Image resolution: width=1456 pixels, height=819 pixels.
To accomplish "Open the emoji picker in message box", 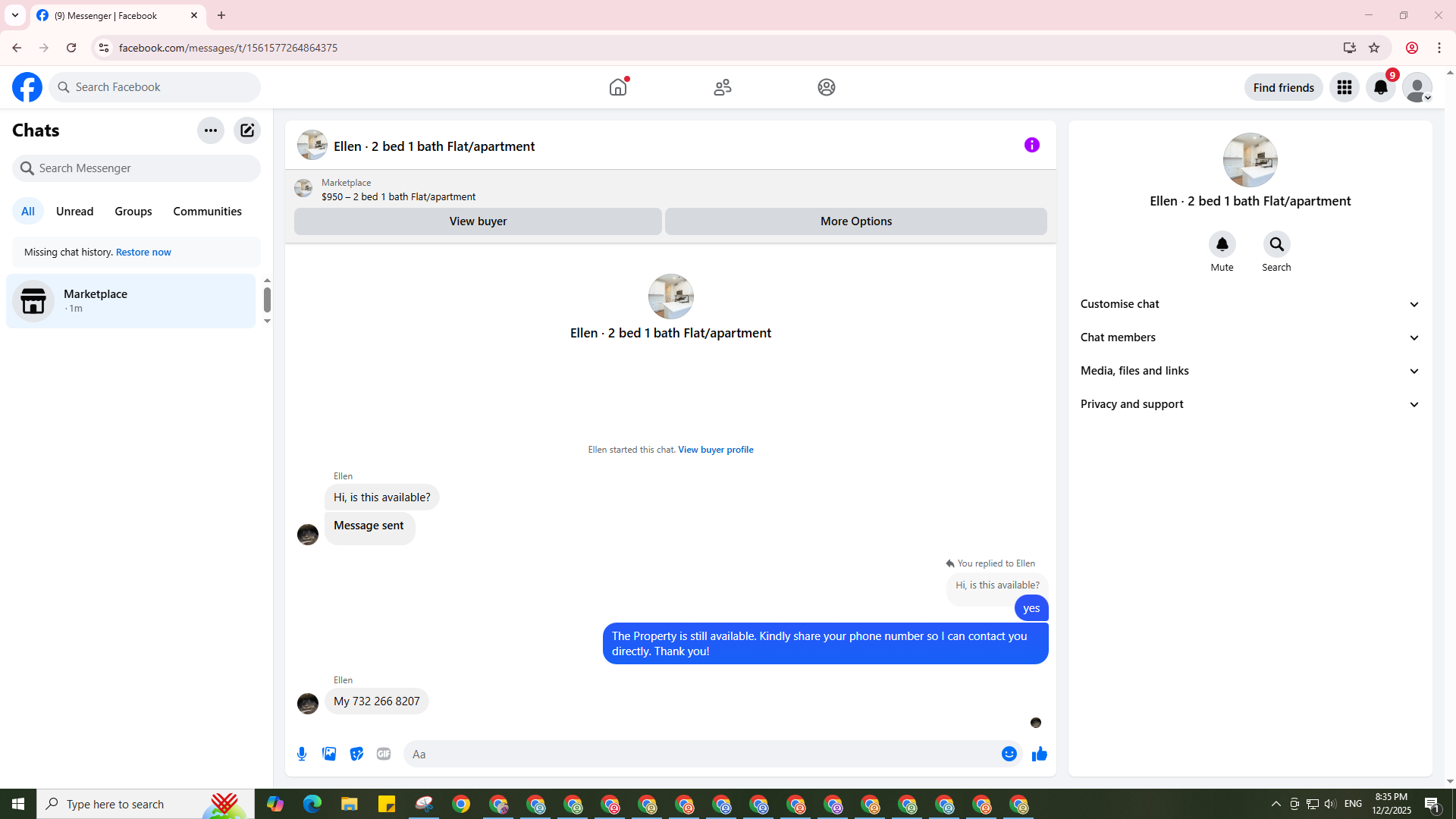I will [x=1009, y=754].
